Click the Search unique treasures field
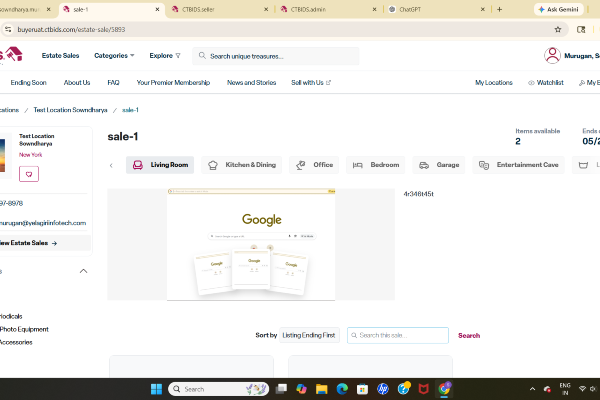 [x=276, y=56]
